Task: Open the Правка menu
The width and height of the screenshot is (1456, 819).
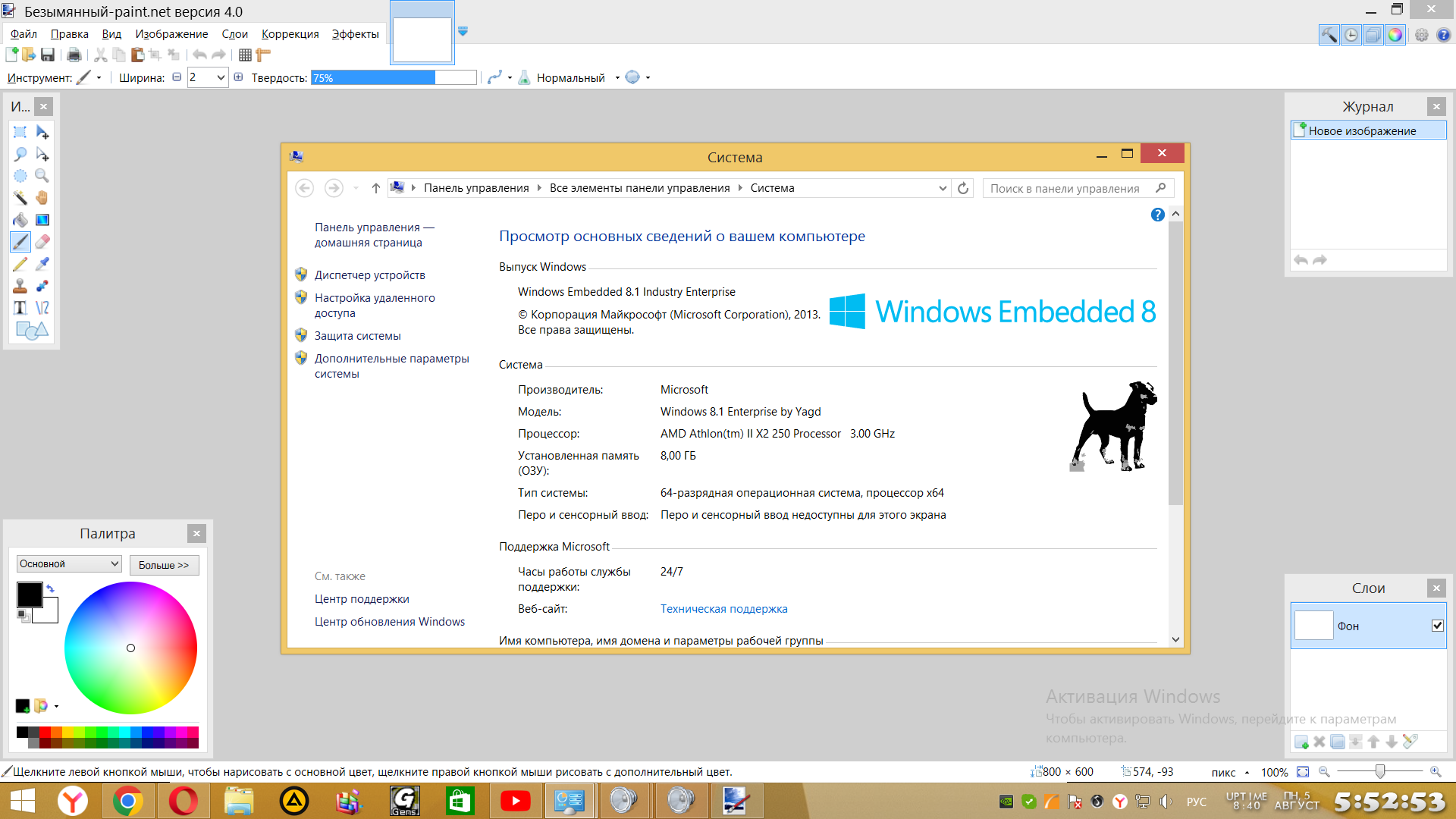Action: point(70,34)
